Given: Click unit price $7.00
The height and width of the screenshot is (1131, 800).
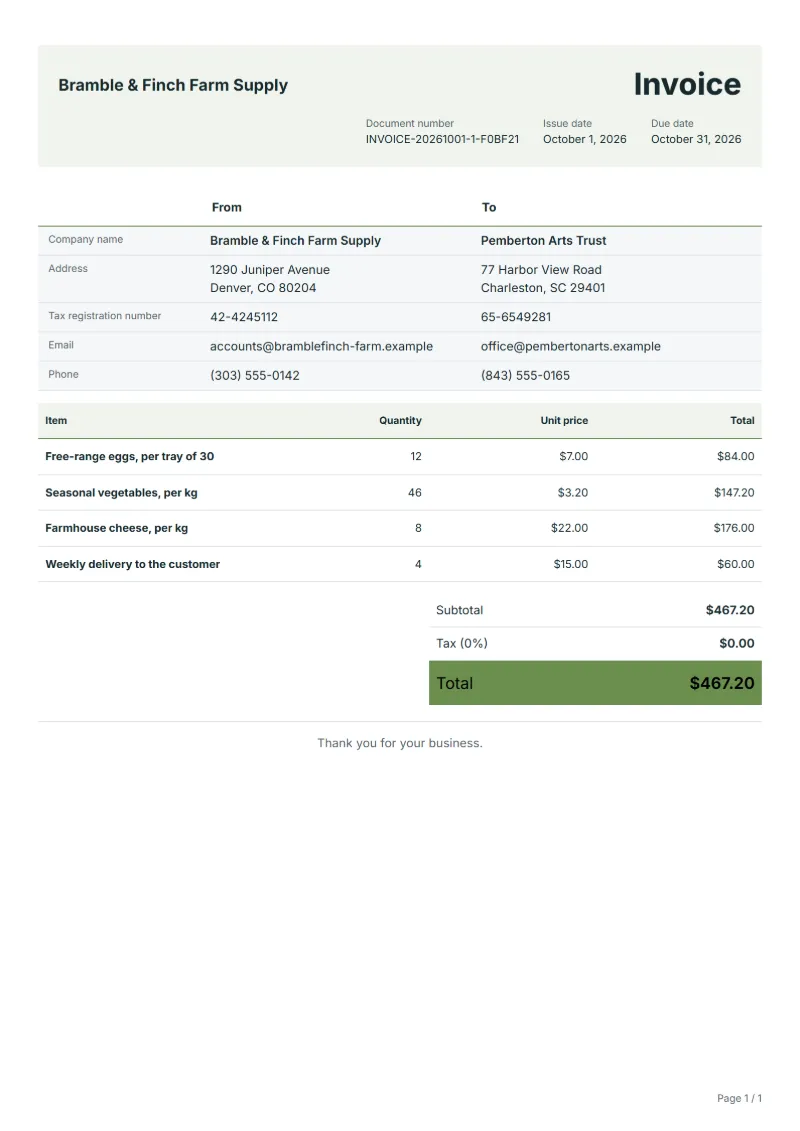Looking at the screenshot, I should tap(573, 457).
